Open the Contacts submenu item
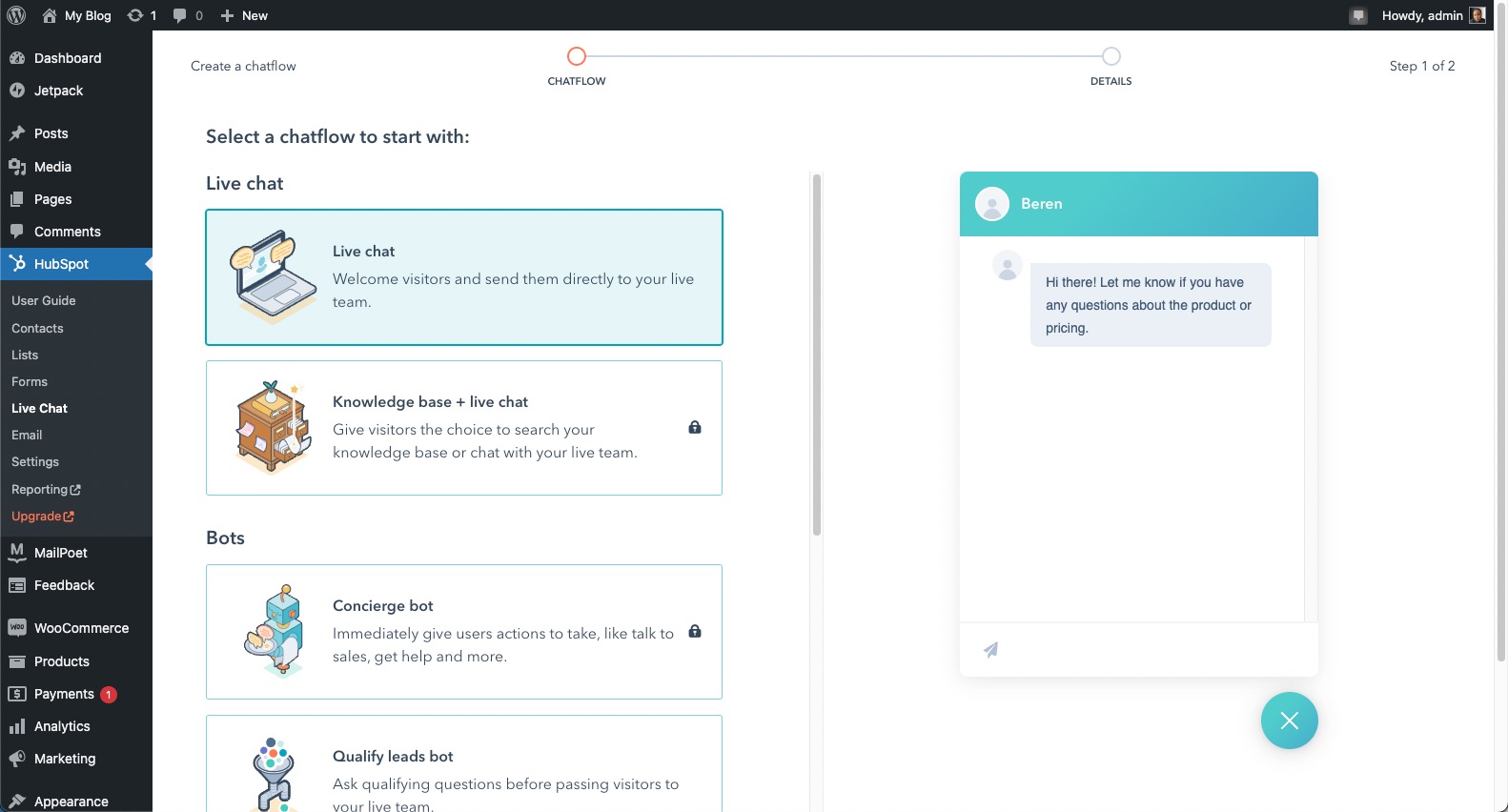This screenshot has width=1508, height=812. (37, 328)
